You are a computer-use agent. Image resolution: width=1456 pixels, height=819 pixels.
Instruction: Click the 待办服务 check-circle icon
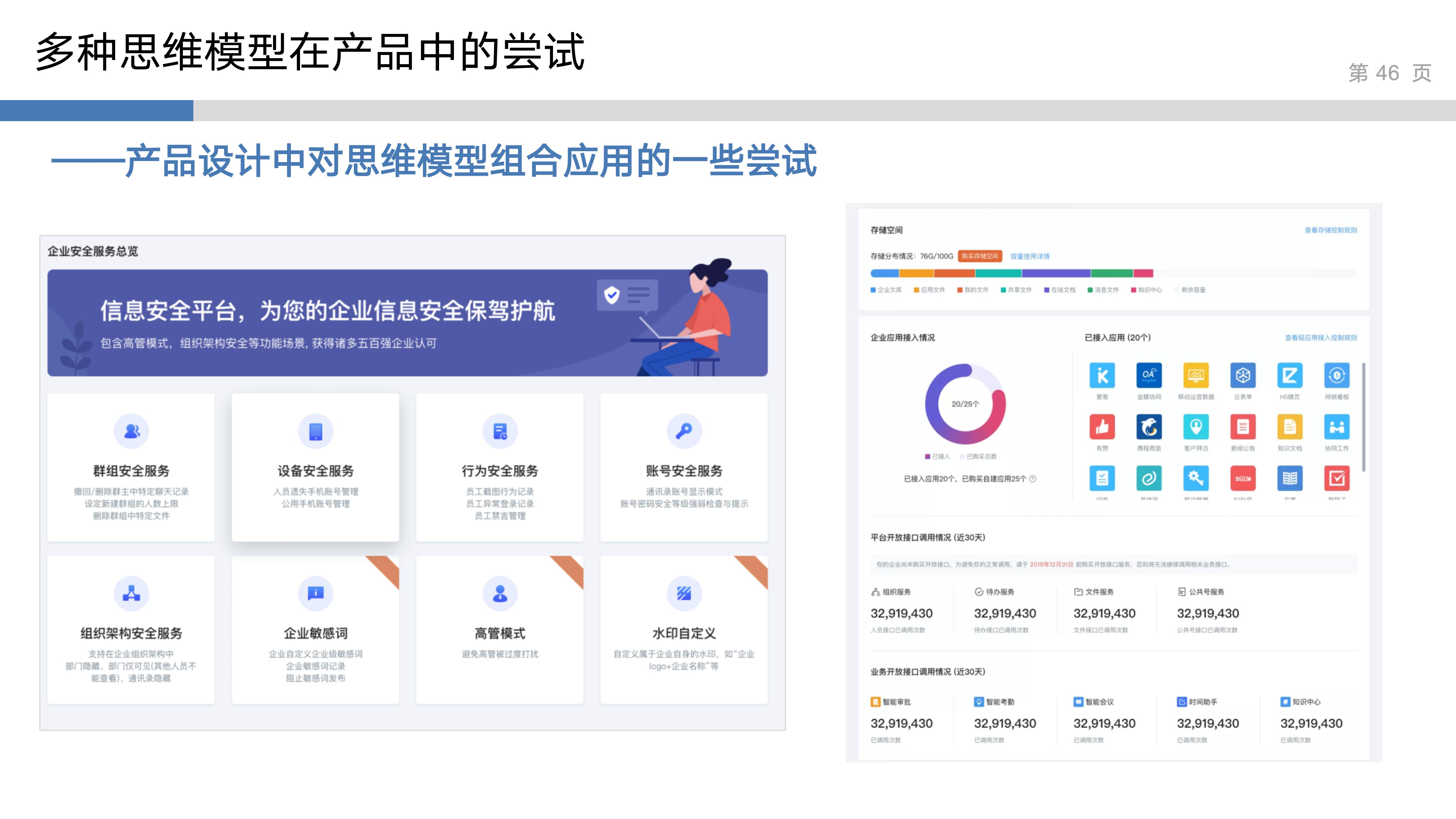[979, 592]
